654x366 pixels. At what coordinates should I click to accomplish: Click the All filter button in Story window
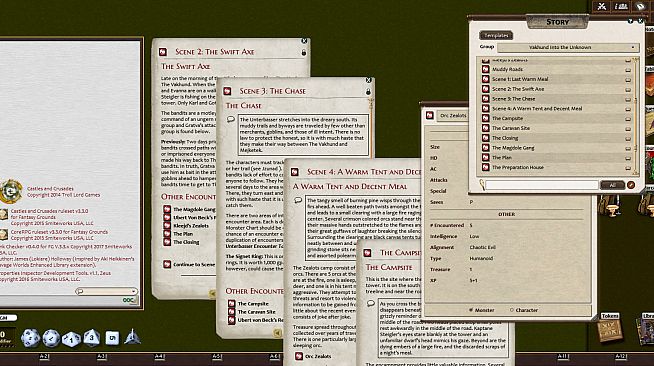(x=612, y=185)
